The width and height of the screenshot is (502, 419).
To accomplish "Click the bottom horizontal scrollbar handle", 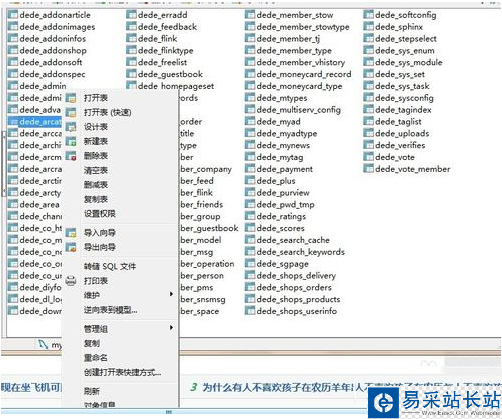I will pyautogui.click(x=169, y=412).
